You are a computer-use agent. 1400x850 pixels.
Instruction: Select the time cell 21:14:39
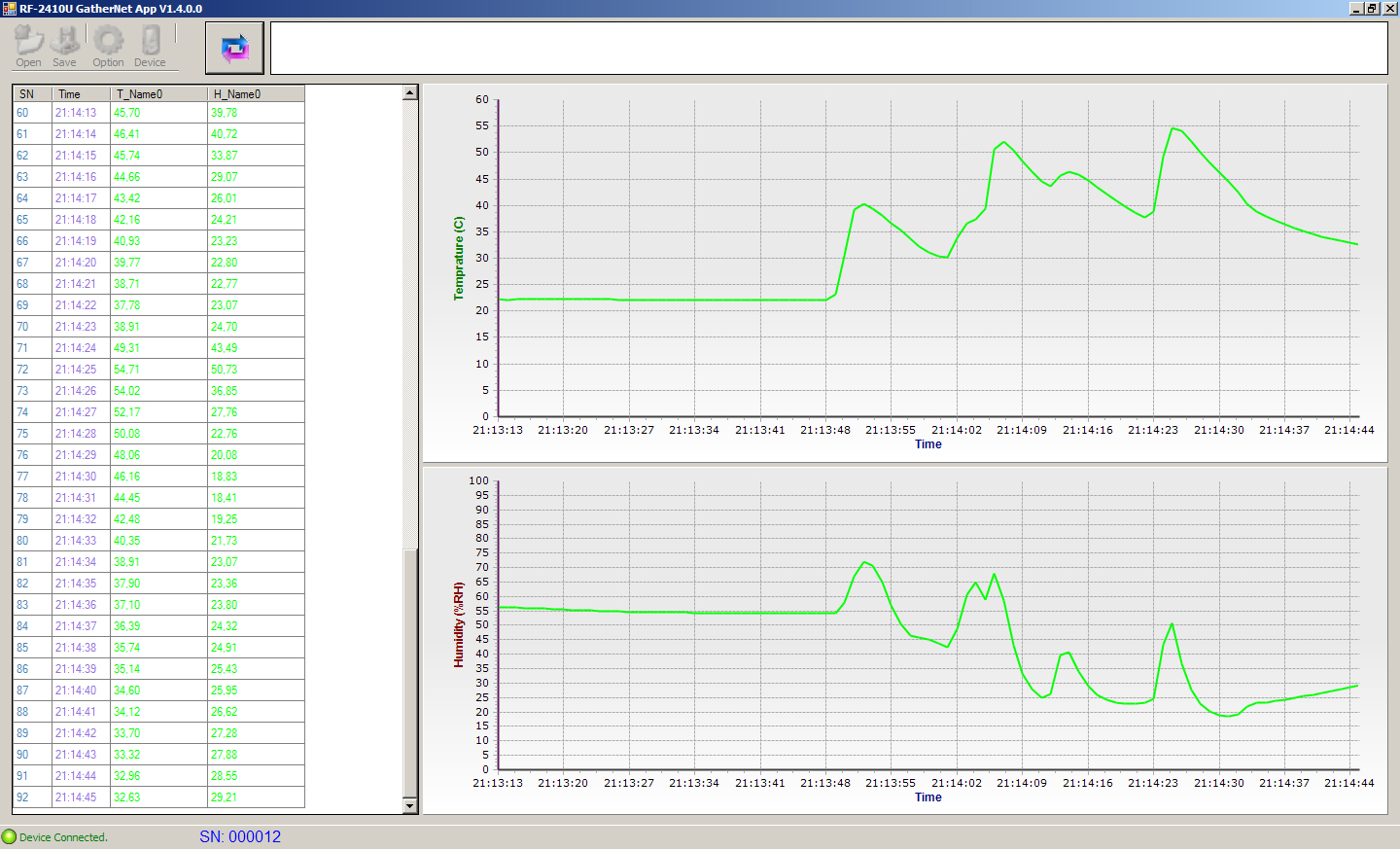tap(81, 669)
